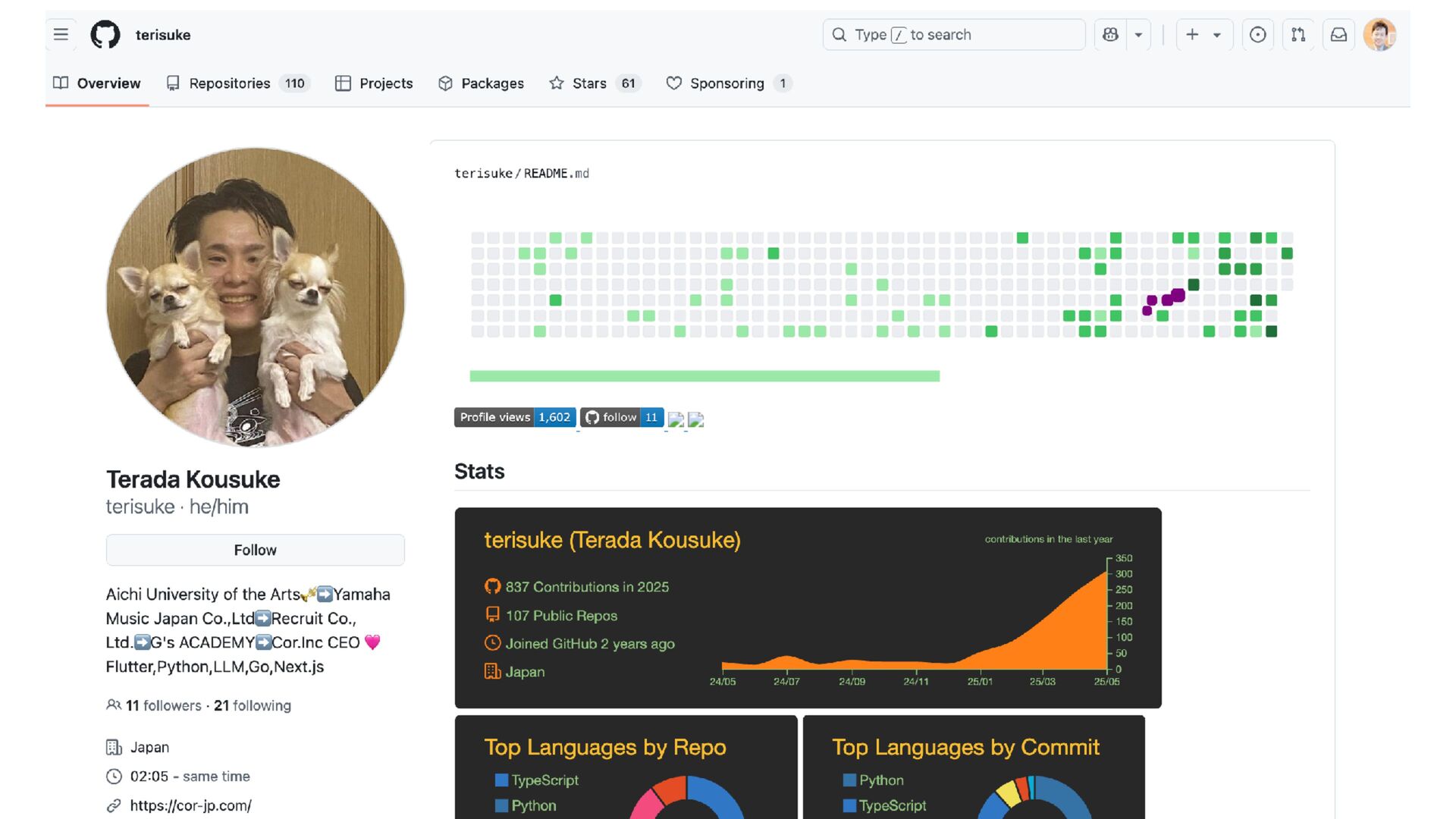Focus the Type / to search field
Viewport: 1456px width, 819px height.
[954, 35]
